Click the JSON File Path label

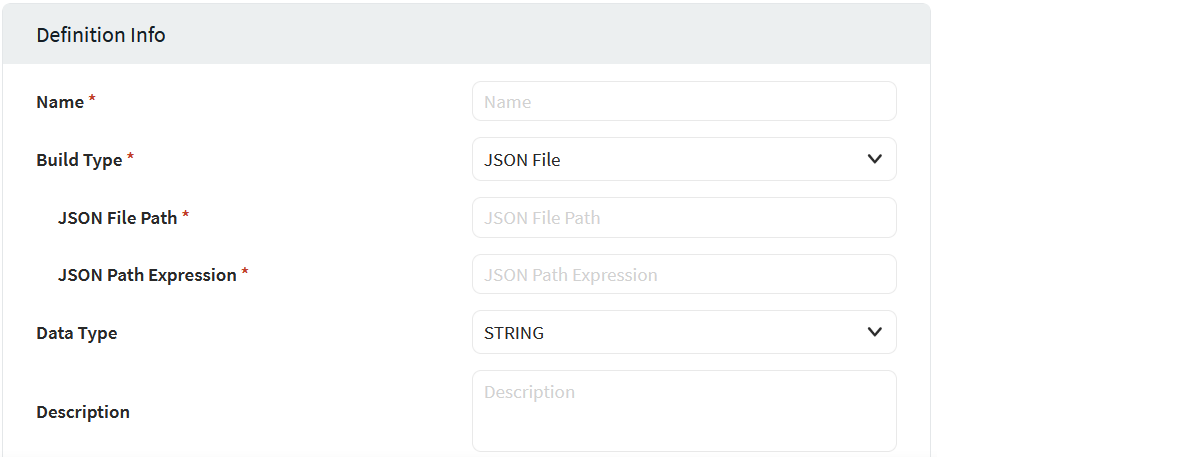coord(117,217)
